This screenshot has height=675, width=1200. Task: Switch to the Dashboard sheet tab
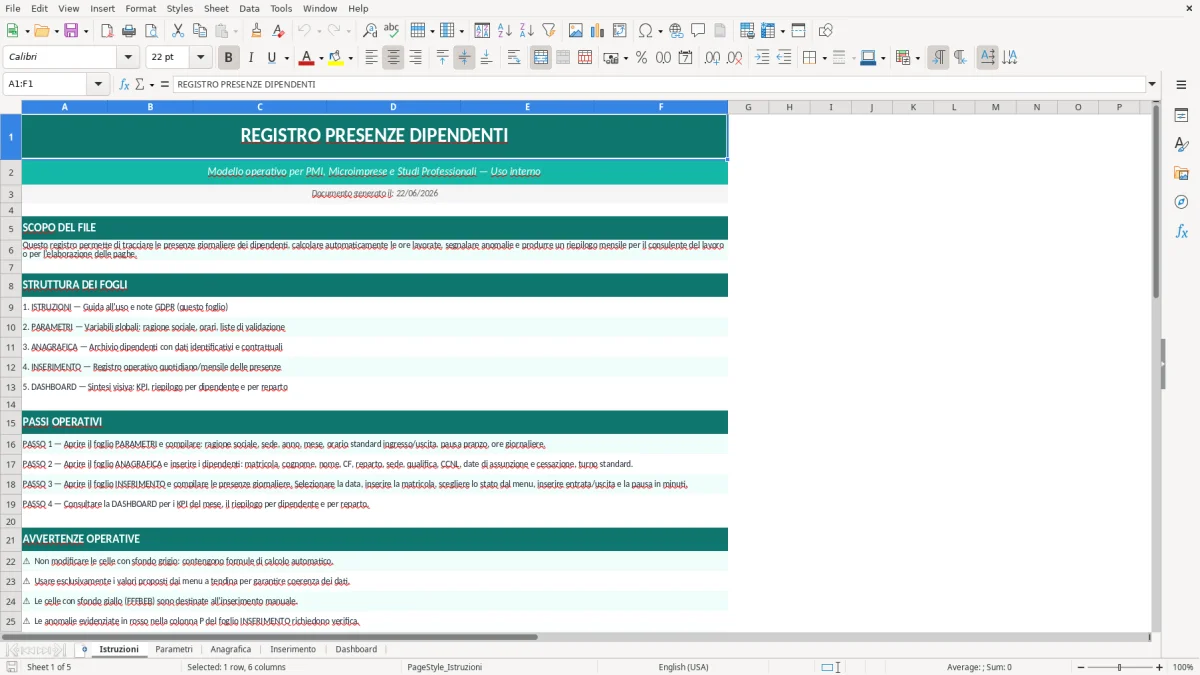pyautogui.click(x=356, y=650)
